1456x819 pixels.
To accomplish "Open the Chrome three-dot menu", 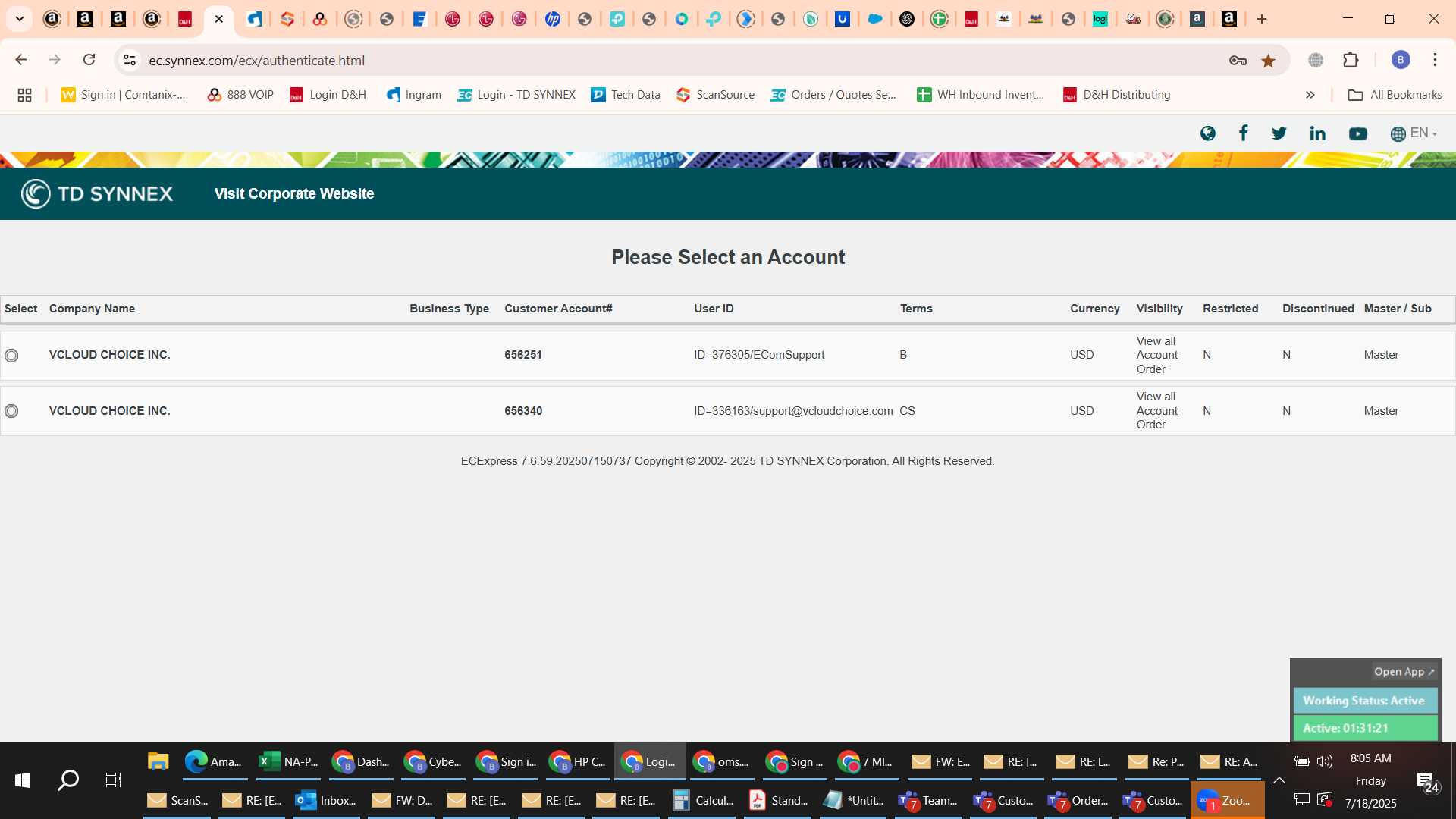I will [x=1435, y=60].
